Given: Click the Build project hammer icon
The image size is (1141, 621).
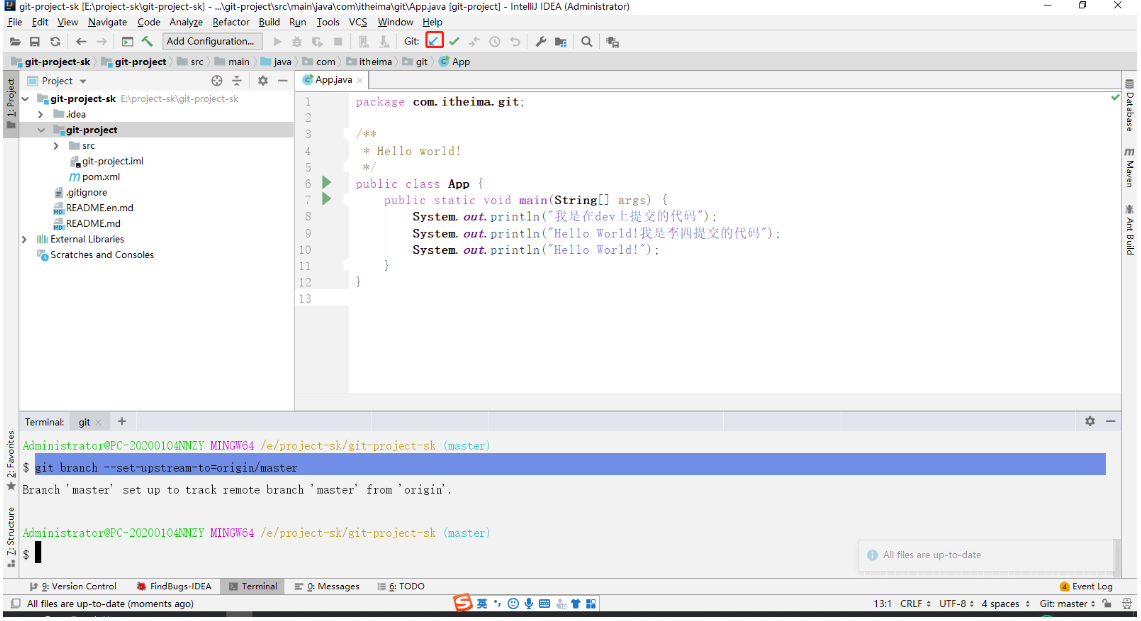Looking at the screenshot, I should [x=147, y=41].
